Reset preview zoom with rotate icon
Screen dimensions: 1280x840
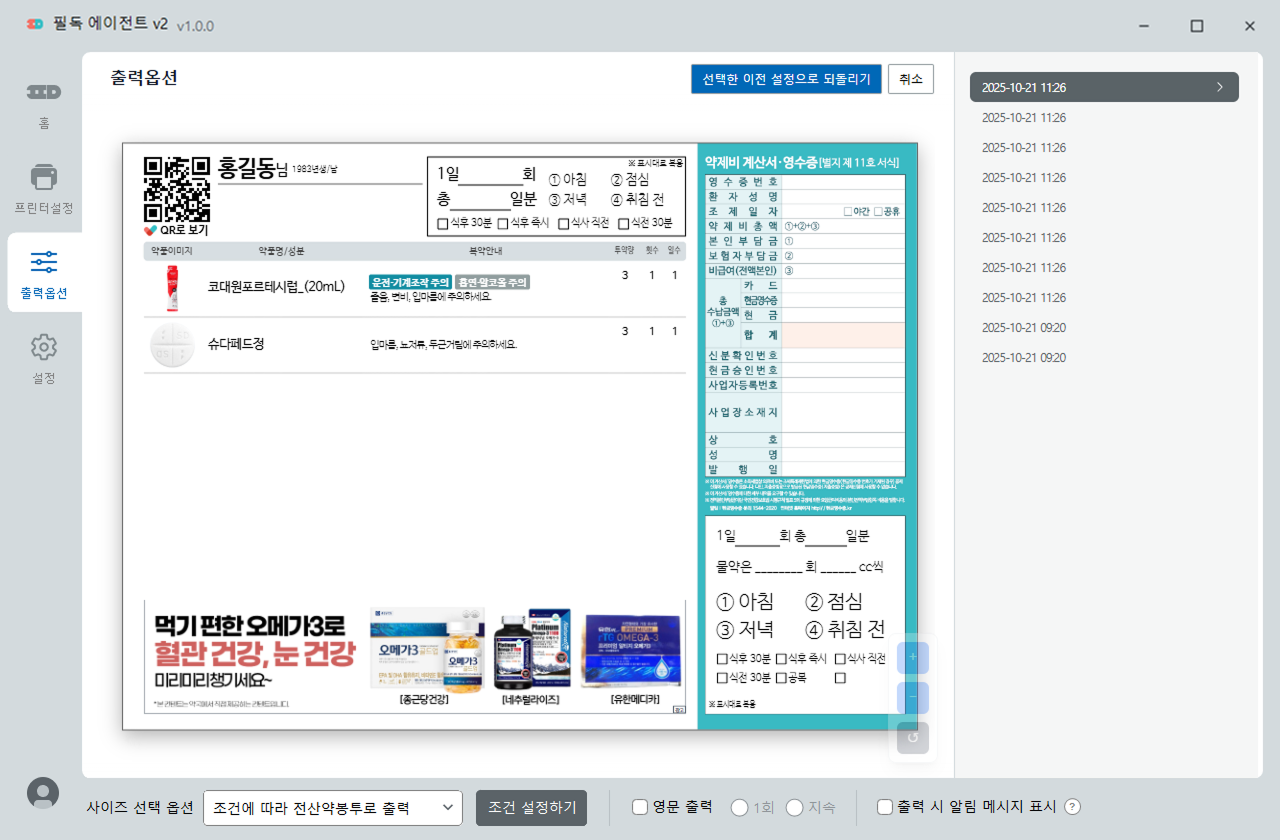912,738
